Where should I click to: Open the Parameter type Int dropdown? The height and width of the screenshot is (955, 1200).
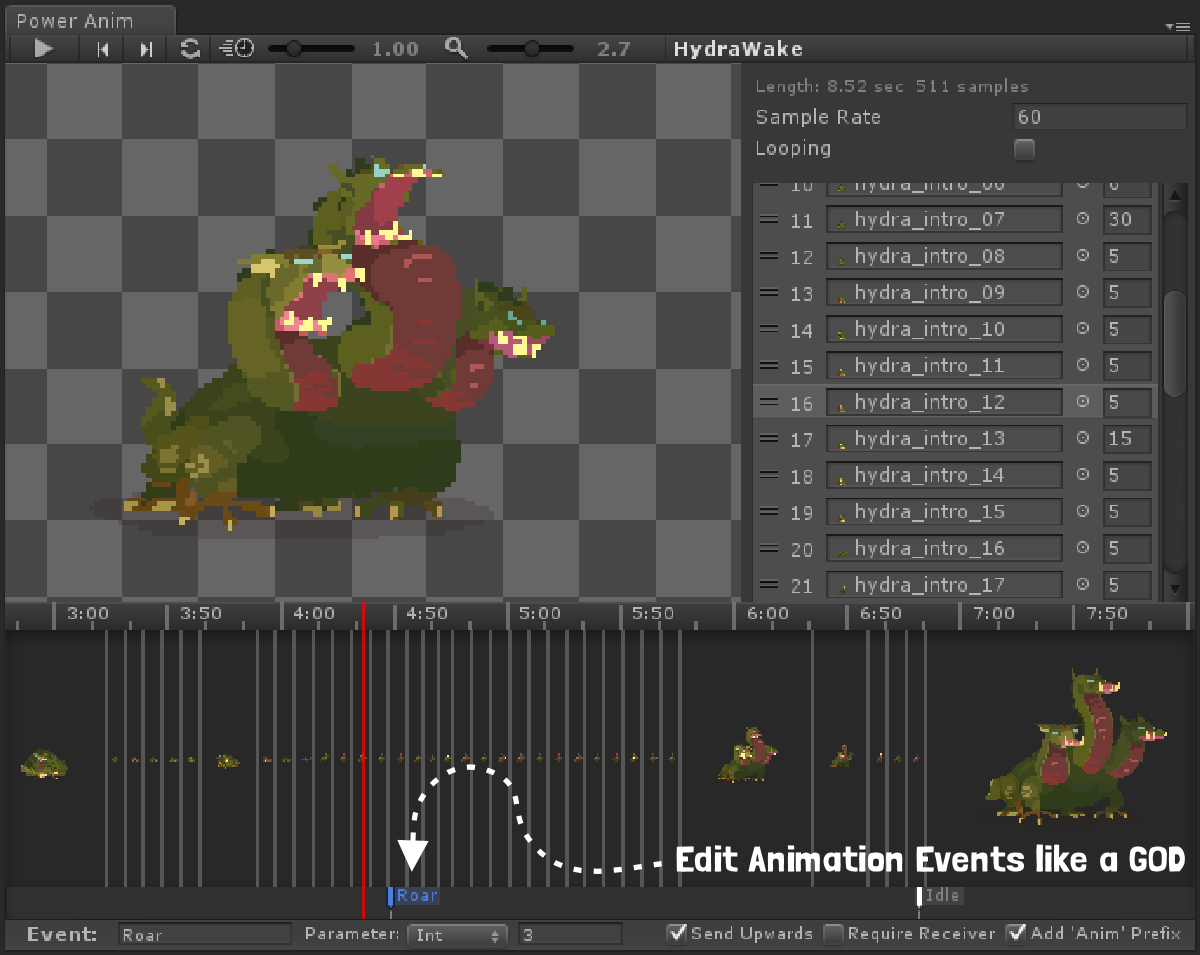pos(458,935)
